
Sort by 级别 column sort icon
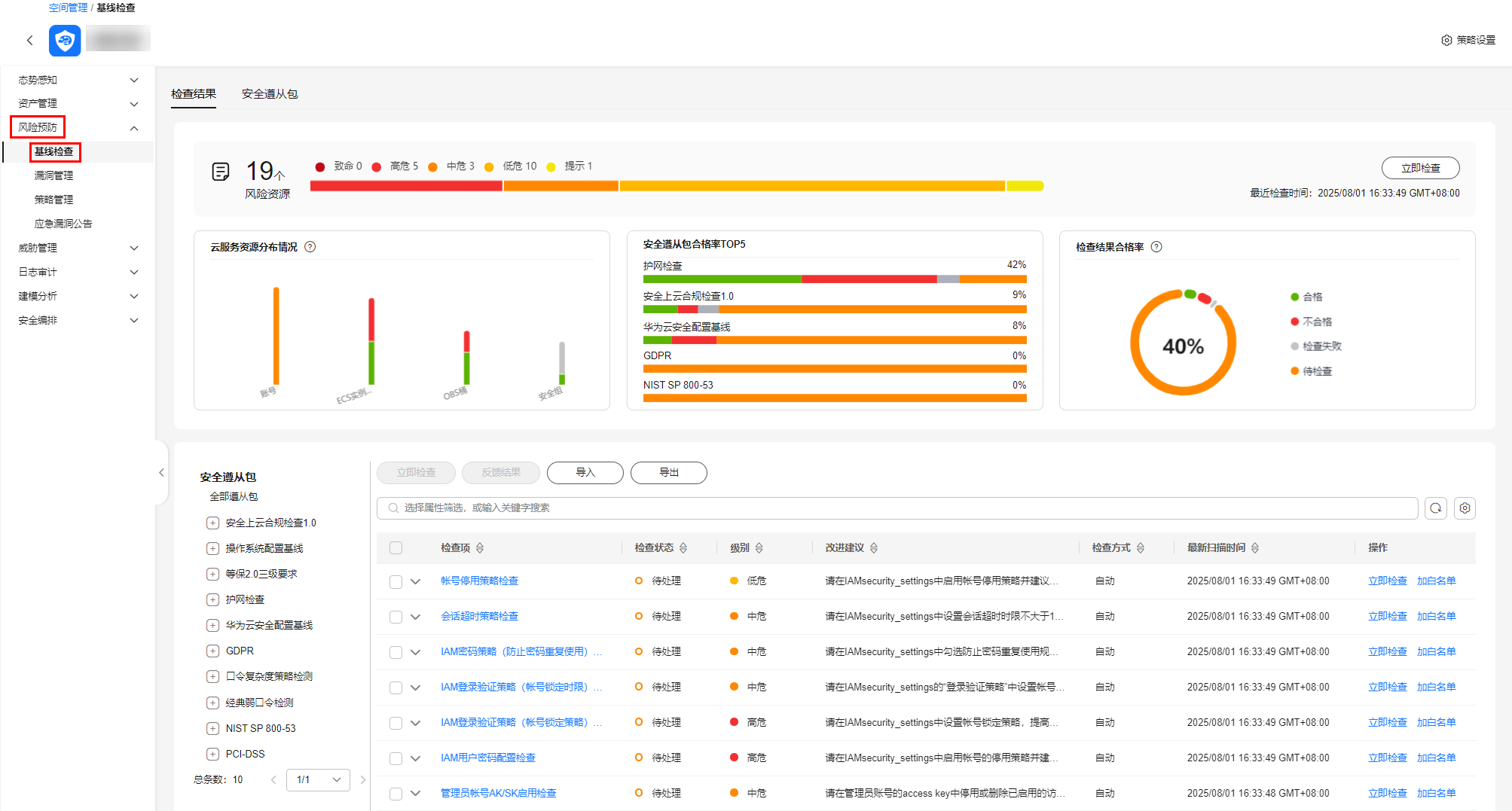pyautogui.click(x=759, y=548)
